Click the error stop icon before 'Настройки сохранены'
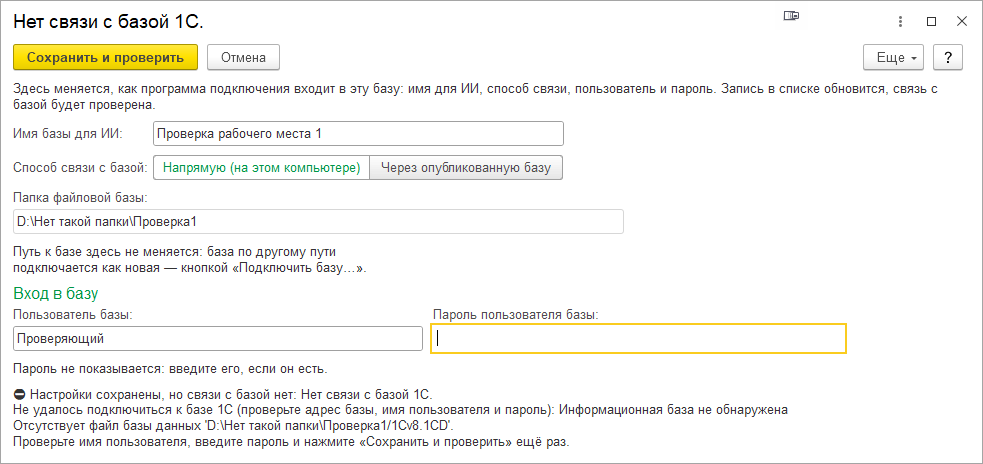Viewport: 983px width, 464px height. tap(19, 395)
